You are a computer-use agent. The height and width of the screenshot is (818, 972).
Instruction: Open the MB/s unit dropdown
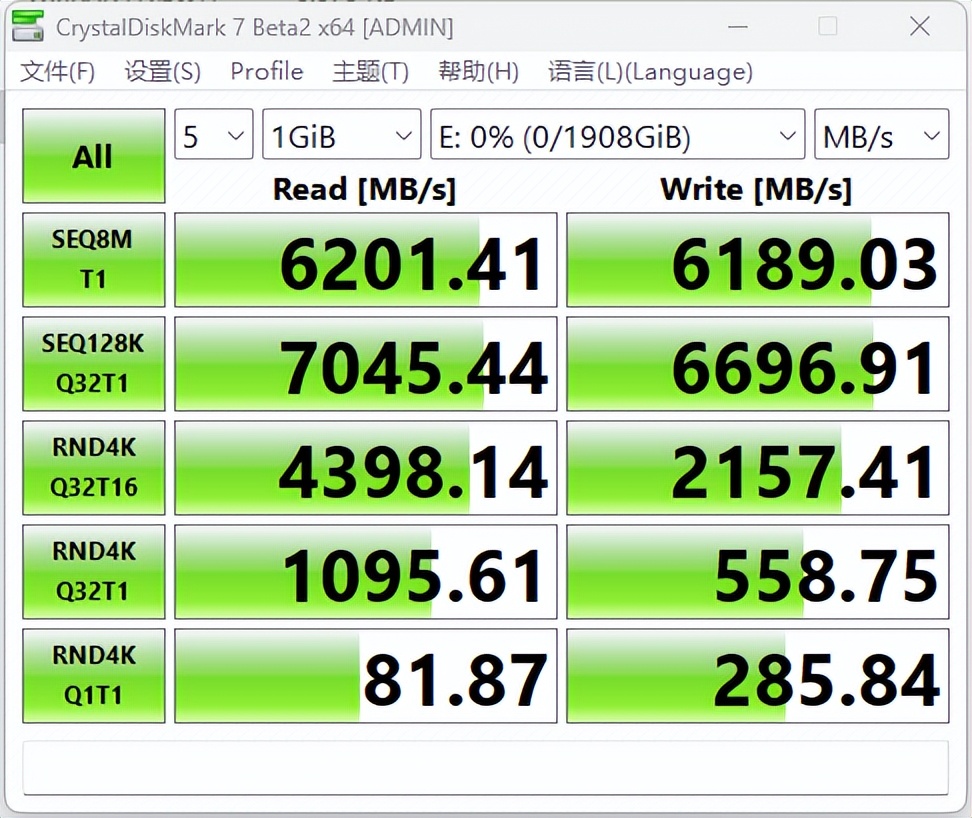click(x=881, y=134)
